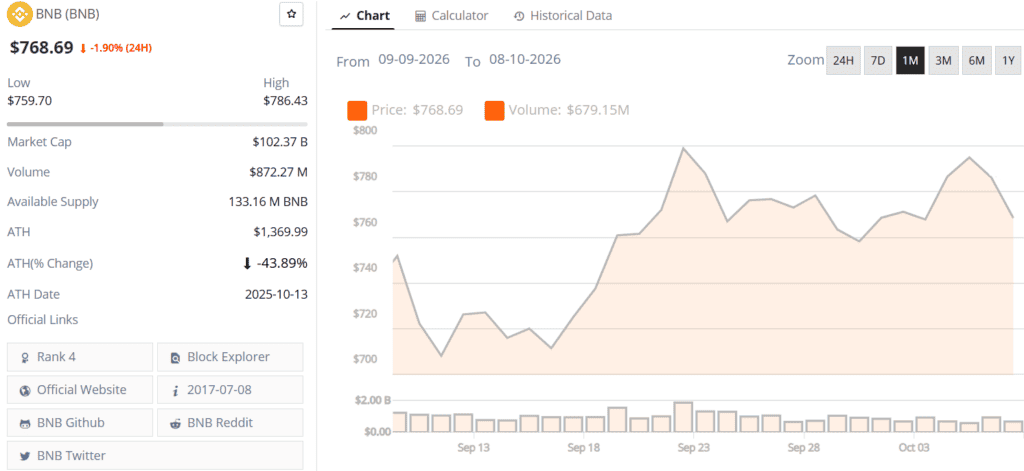Open the Chart tab
Image resolution: width=1024 pixels, height=471 pixels.
[364, 16]
